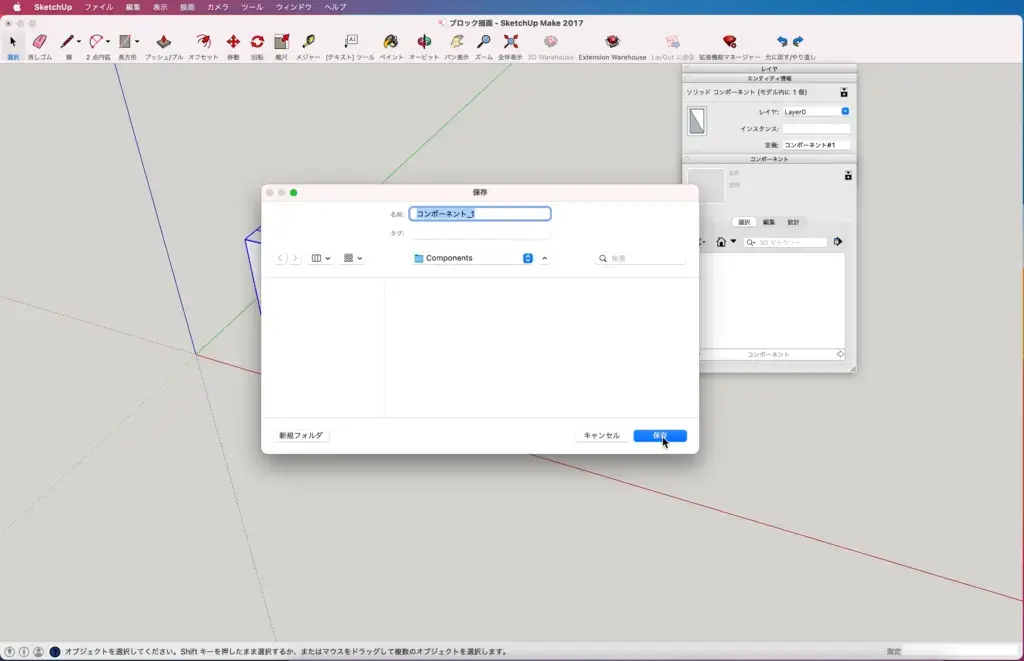
Task: Choose the [テキスト] ツール icon
Action: tap(351, 42)
